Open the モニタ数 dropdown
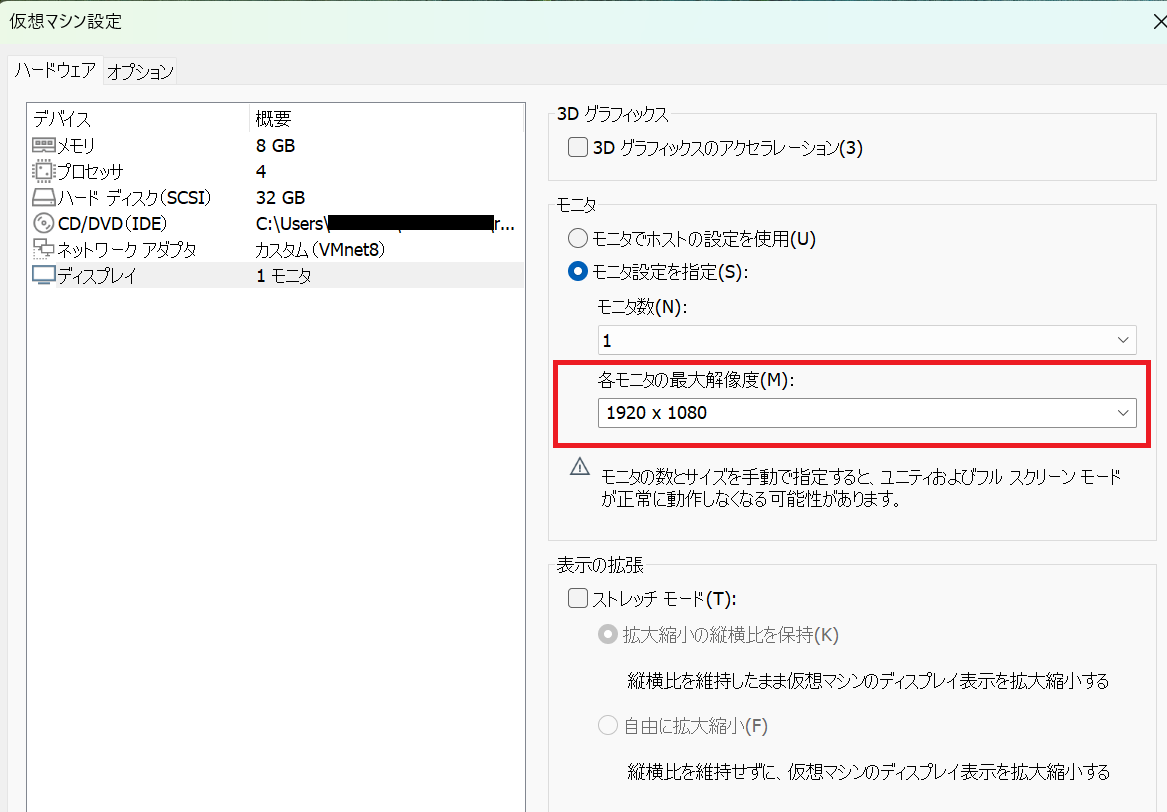The height and width of the screenshot is (812, 1167). point(1123,340)
